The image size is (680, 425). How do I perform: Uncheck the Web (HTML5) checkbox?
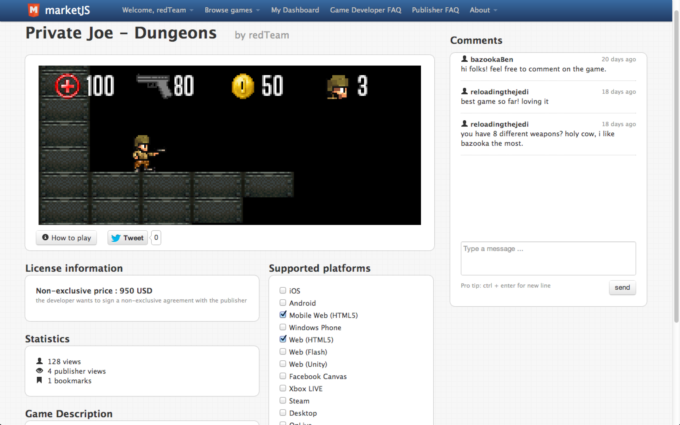pos(283,339)
